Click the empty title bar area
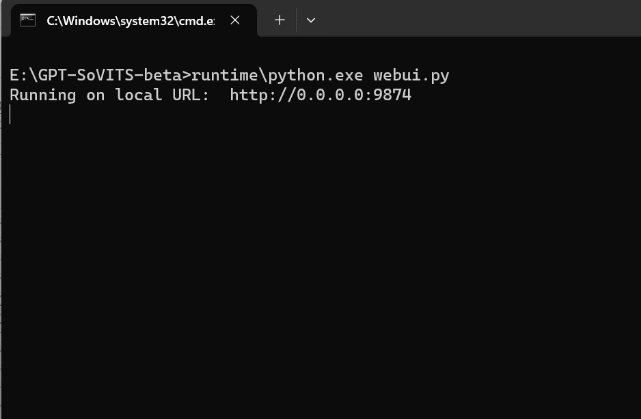Viewport: 641px width, 419px height. click(480, 20)
